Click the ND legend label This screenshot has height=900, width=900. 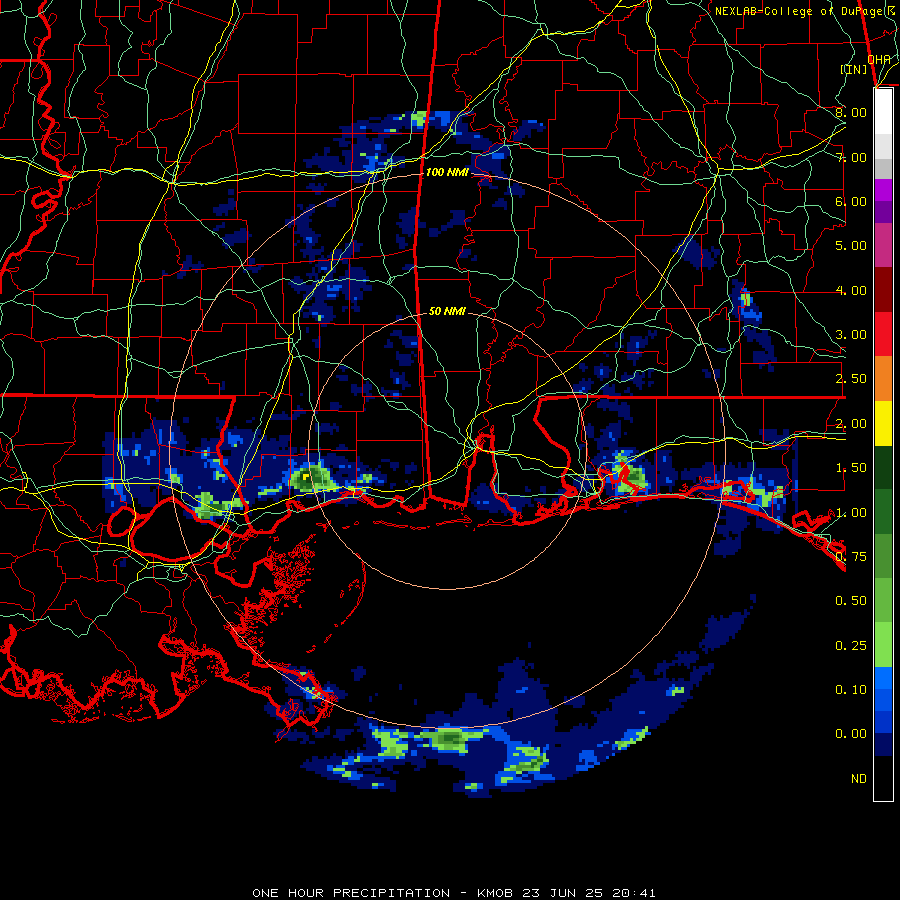pyautogui.click(x=859, y=779)
